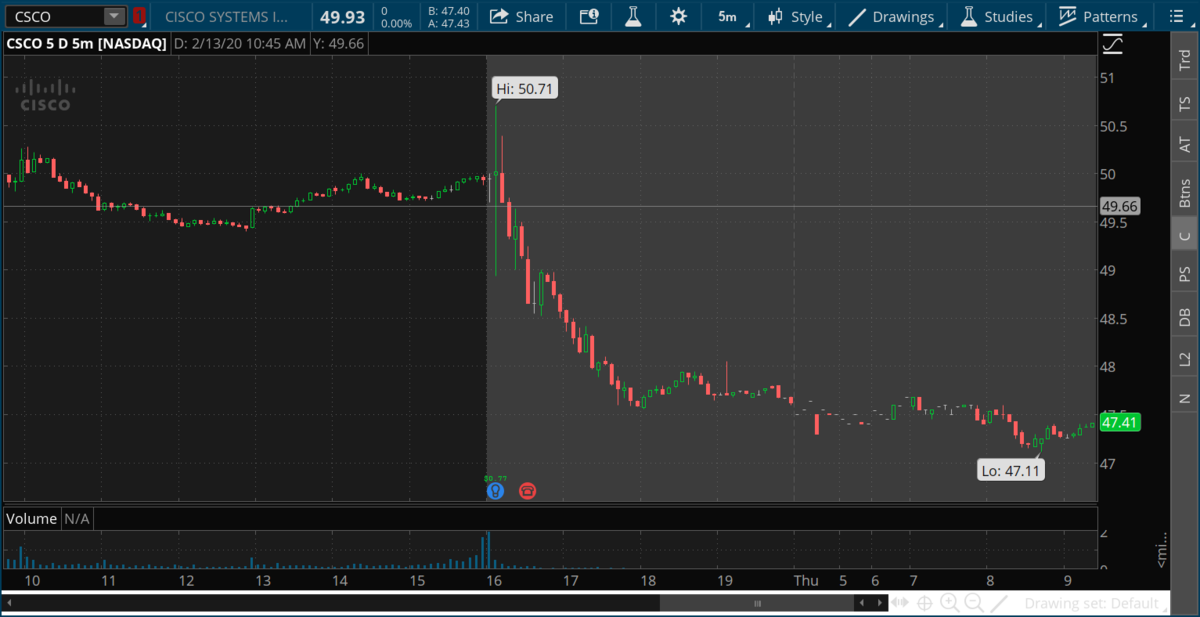The image size is (1200, 617).
Task: Click the scroll left arrow on chart scrollbar
Action: point(862,603)
